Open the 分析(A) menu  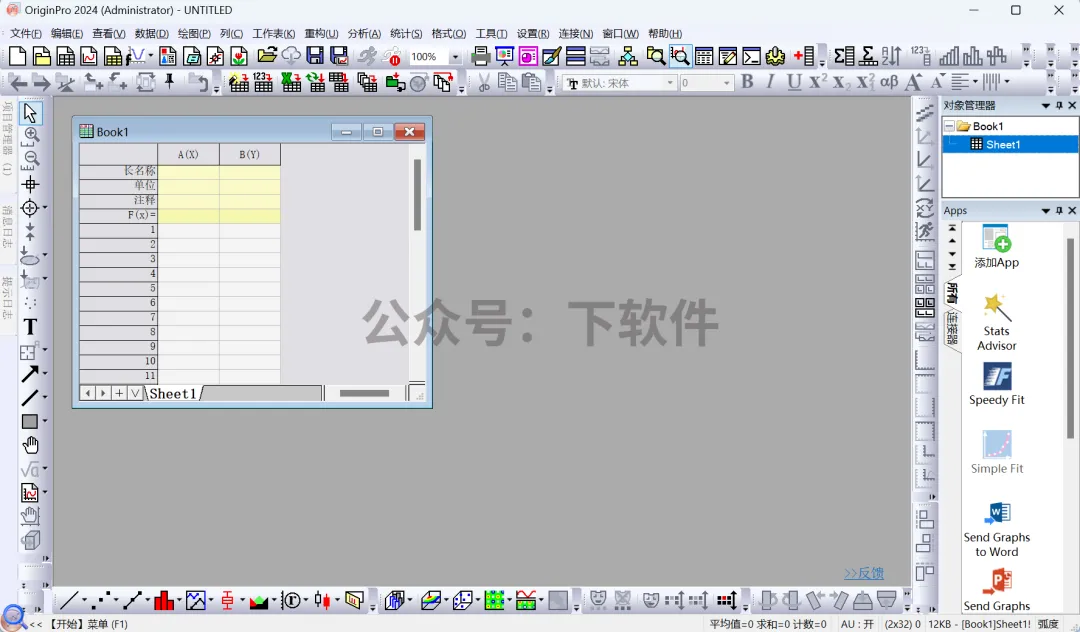point(364,34)
